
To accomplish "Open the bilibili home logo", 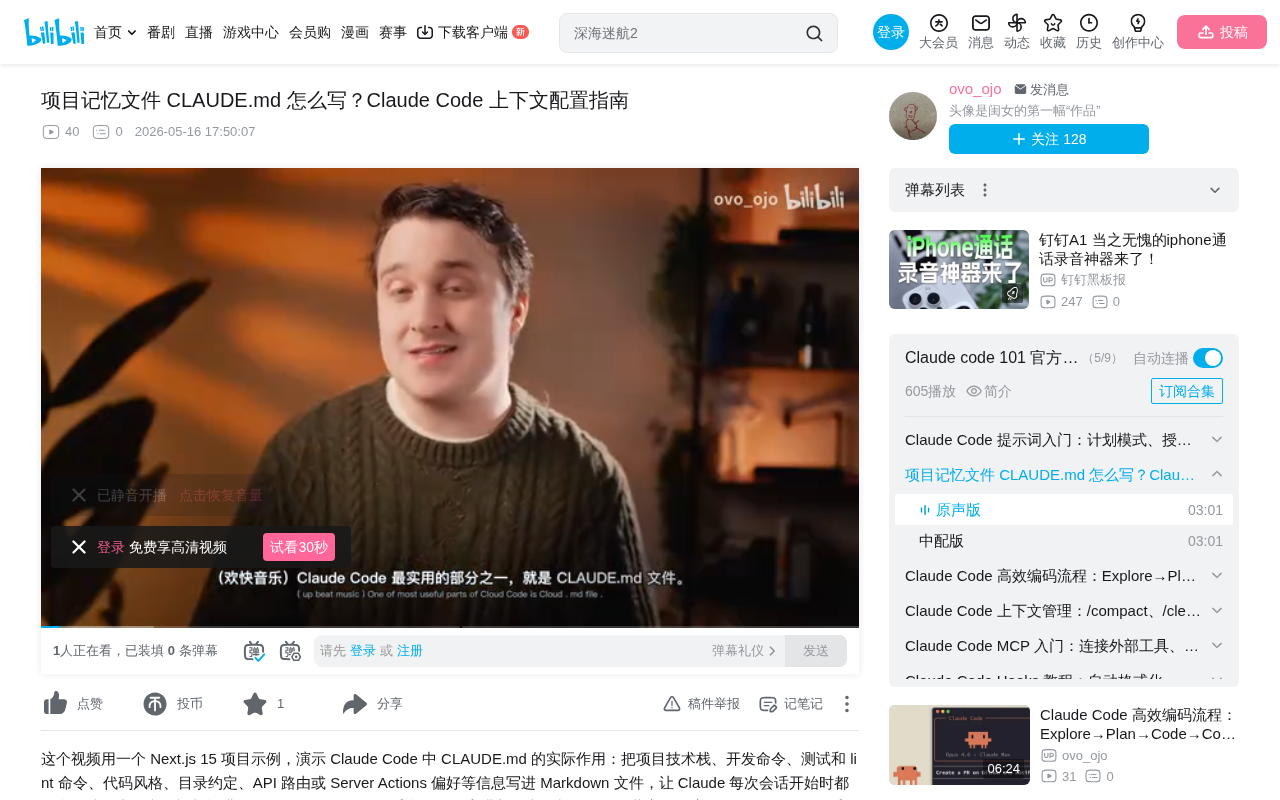I will point(54,32).
